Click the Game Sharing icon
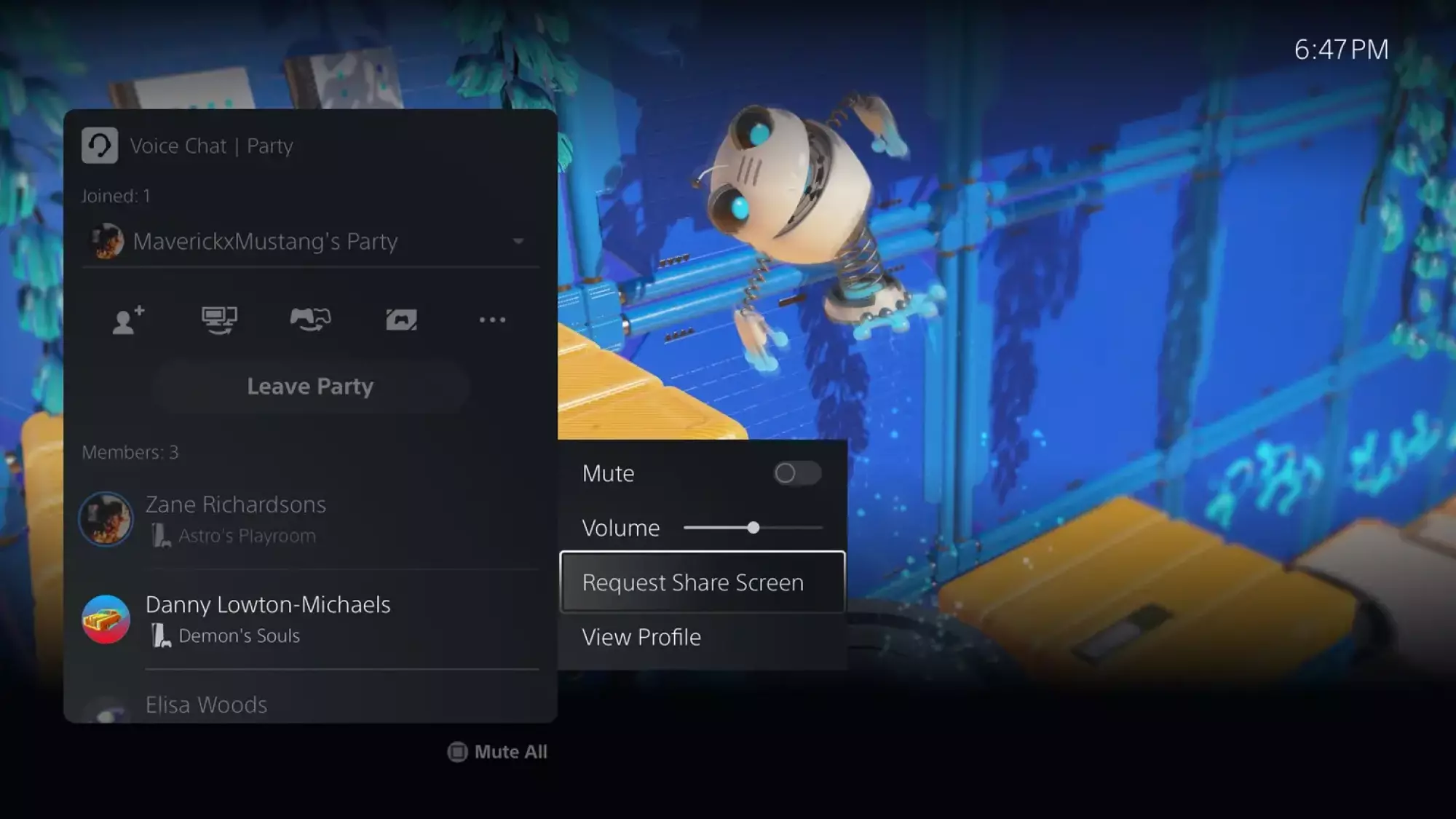 coord(310,320)
